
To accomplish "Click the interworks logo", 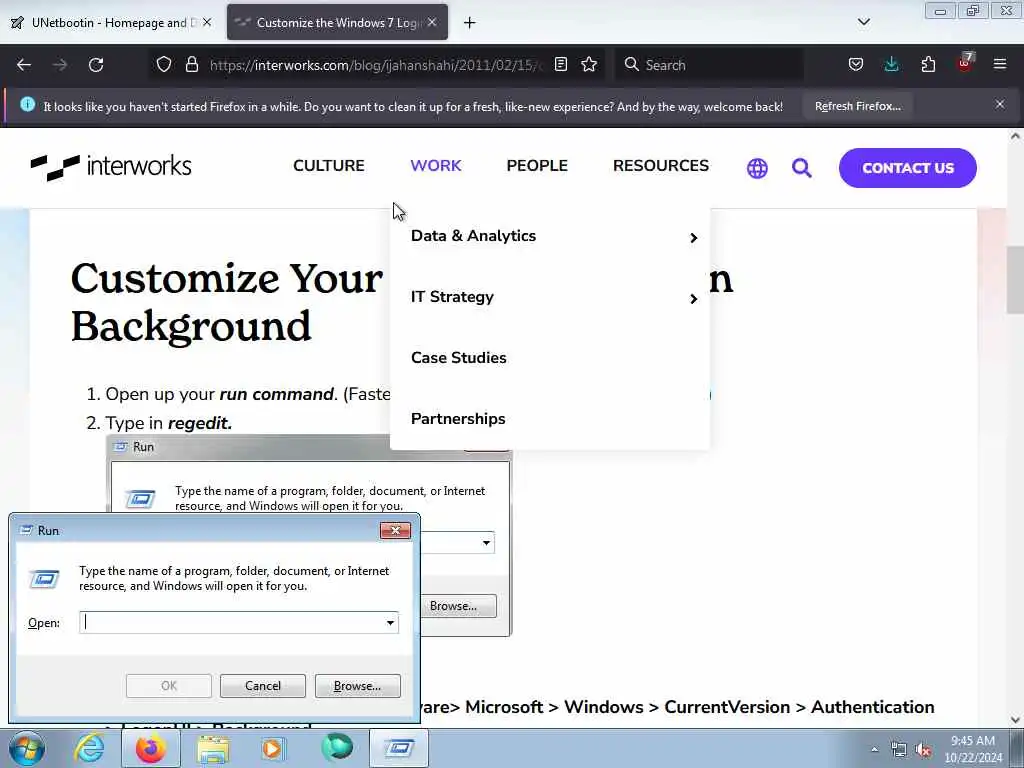I will (111, 167).
